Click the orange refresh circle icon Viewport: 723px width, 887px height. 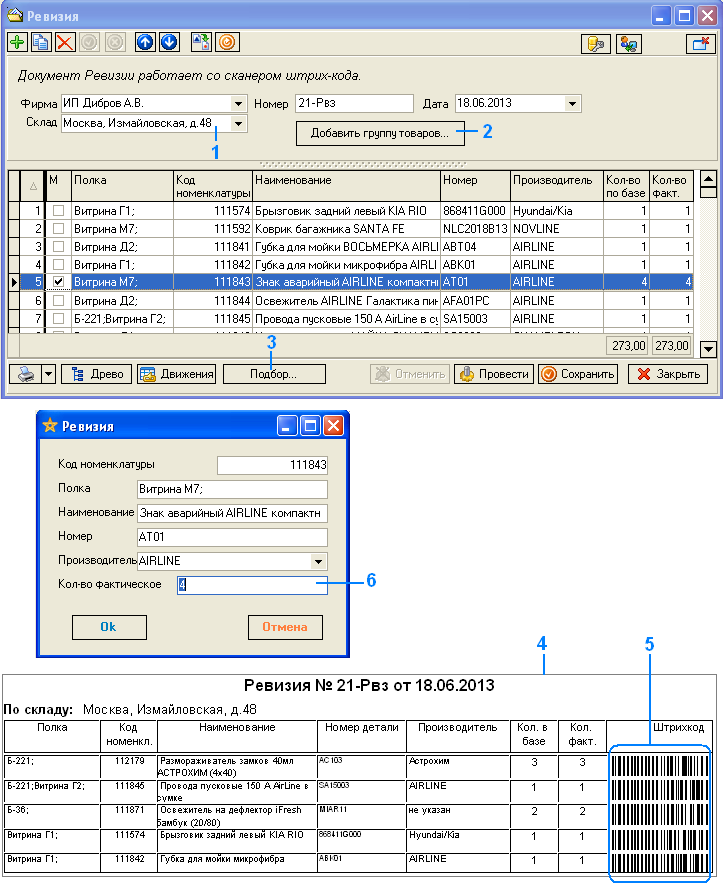click(x=227, y=42)
